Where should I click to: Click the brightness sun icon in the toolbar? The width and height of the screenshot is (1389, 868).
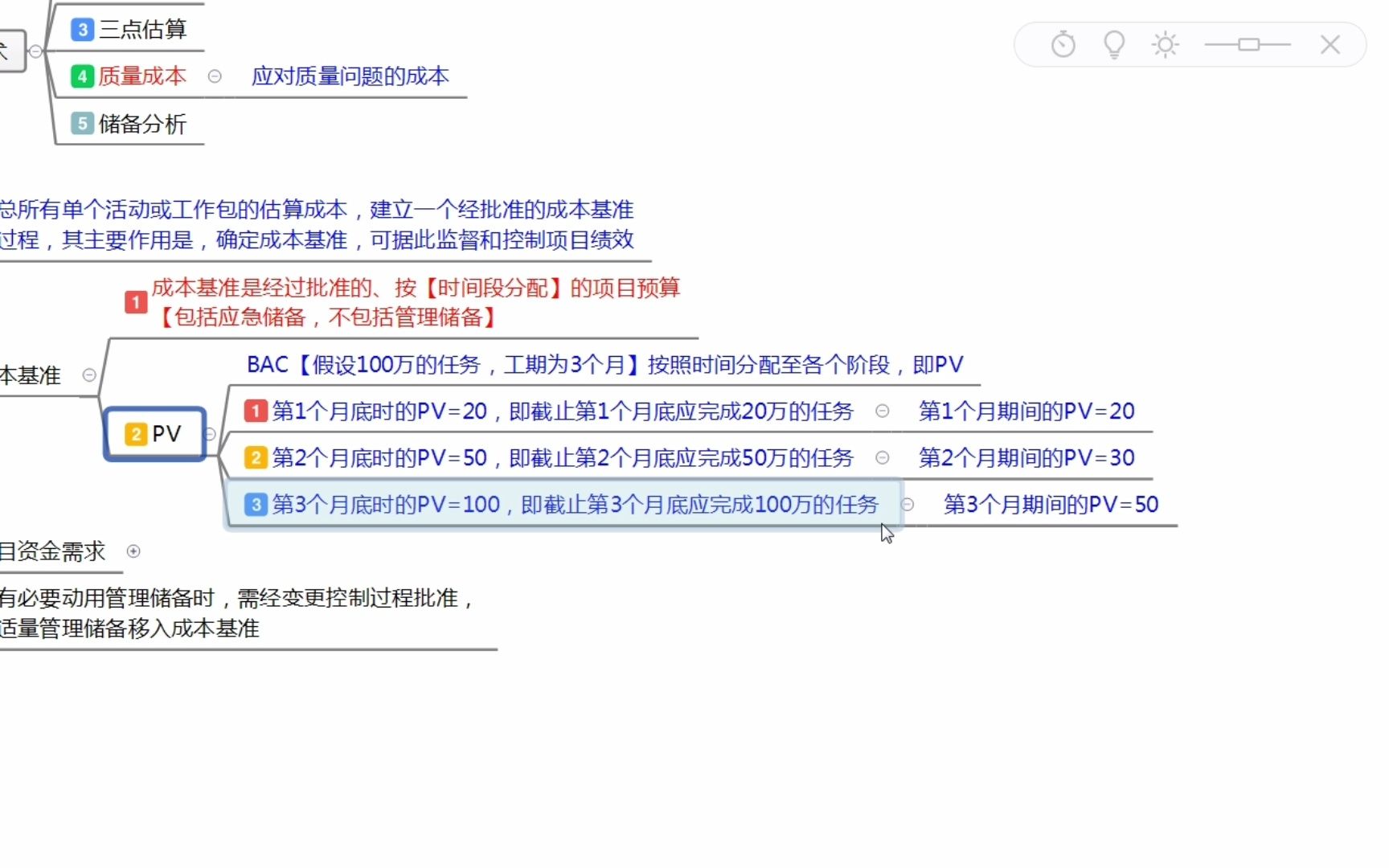coord(1165,44)
